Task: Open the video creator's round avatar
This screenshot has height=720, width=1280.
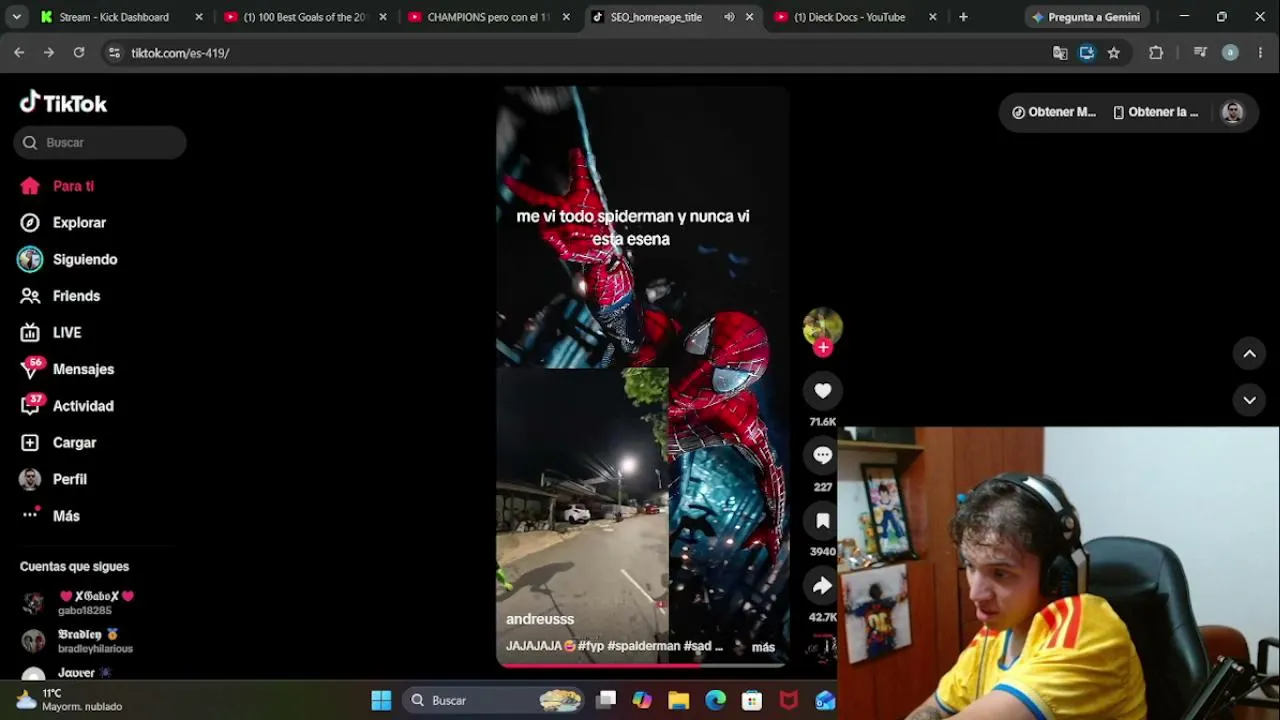Action: [x=822, y=327]
